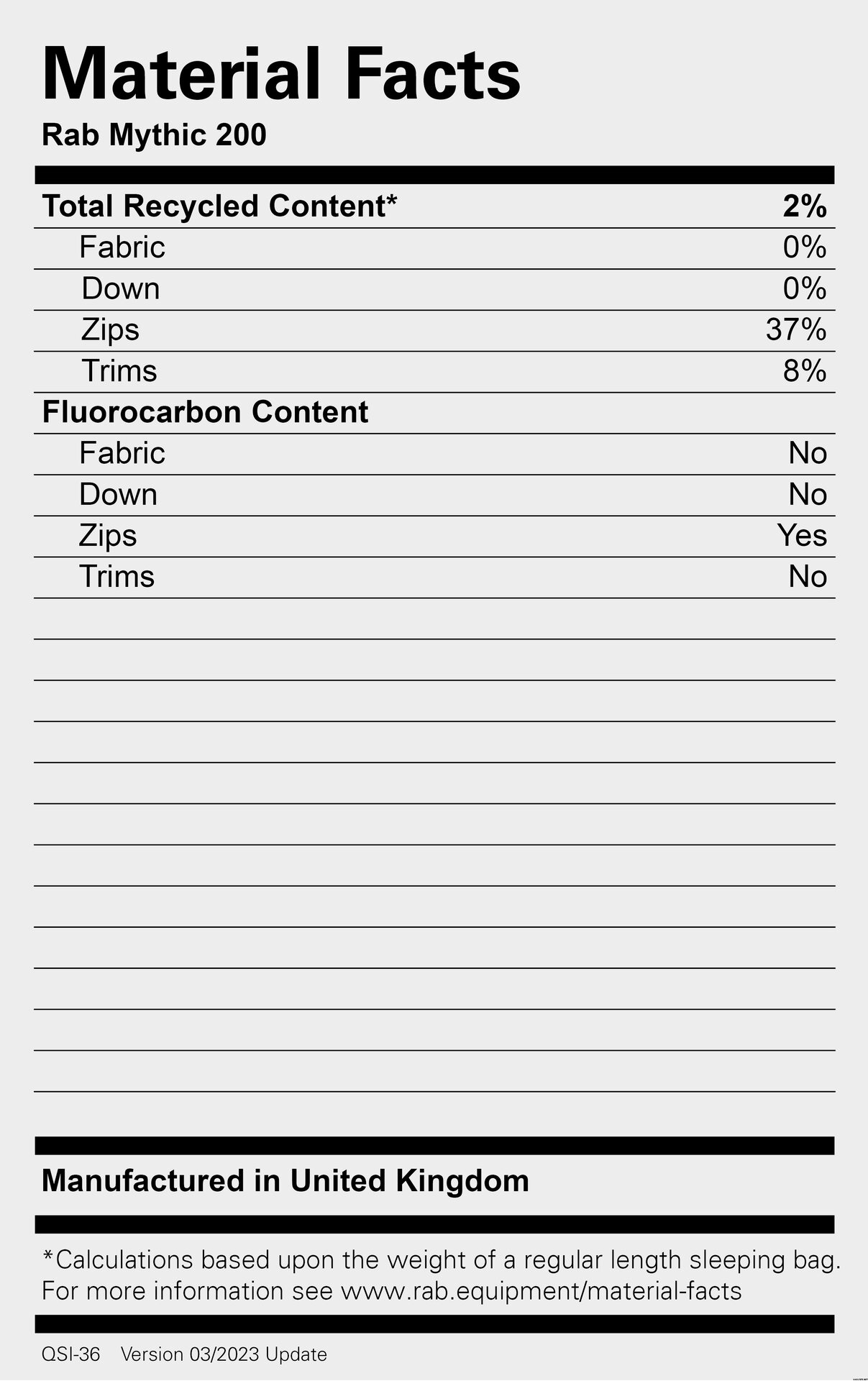
Task: Select the Down label under Recycled Content
Action: tap(120, 289)
